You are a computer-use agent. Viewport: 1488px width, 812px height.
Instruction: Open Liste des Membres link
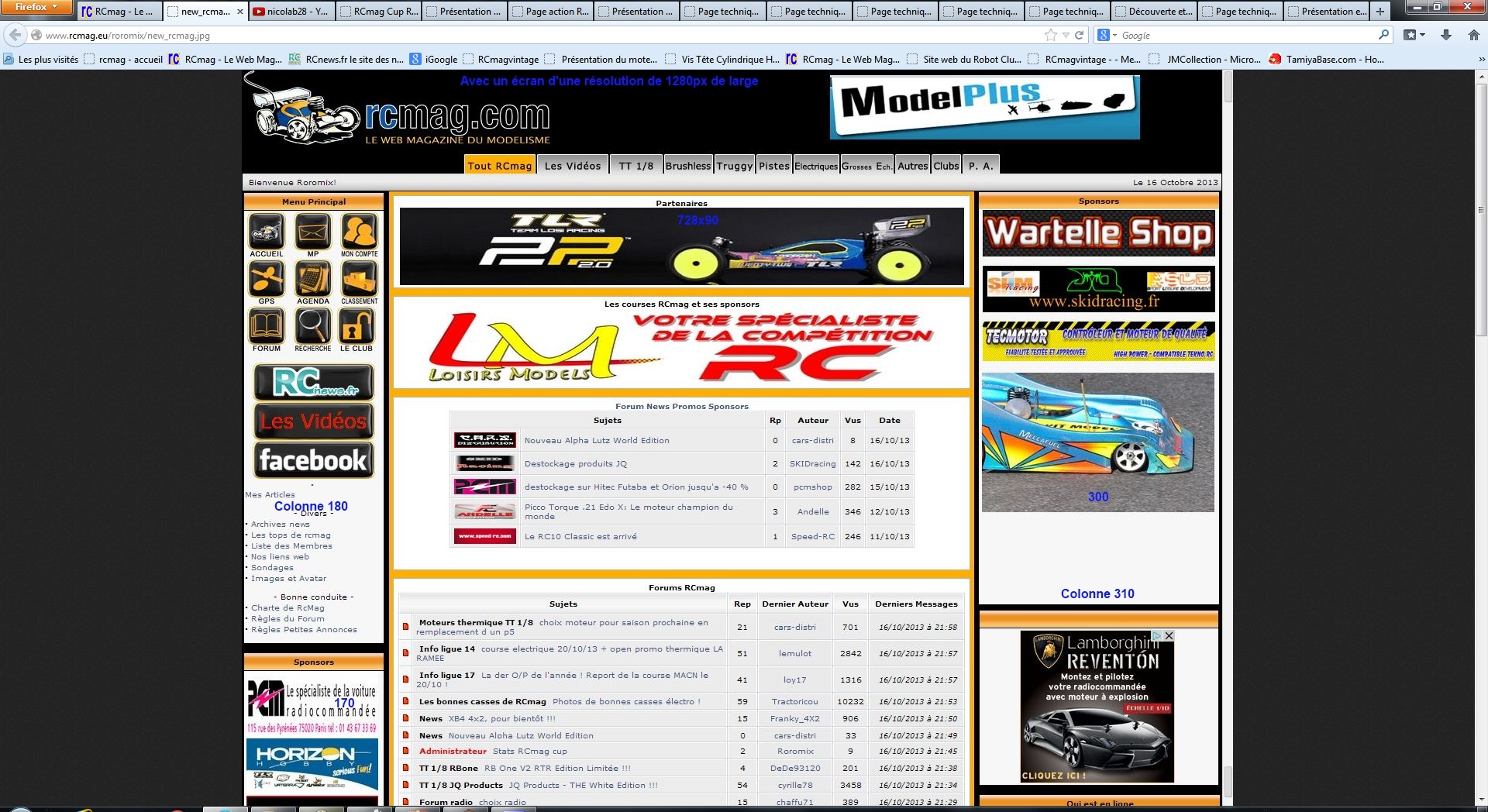[291, 545]
